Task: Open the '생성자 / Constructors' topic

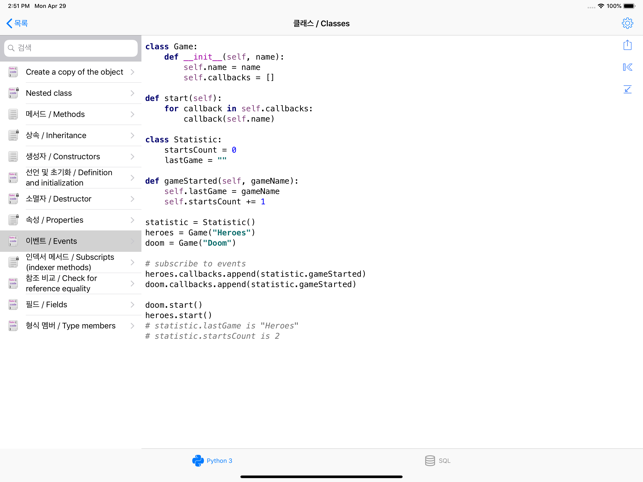Action: coord(71,157)
